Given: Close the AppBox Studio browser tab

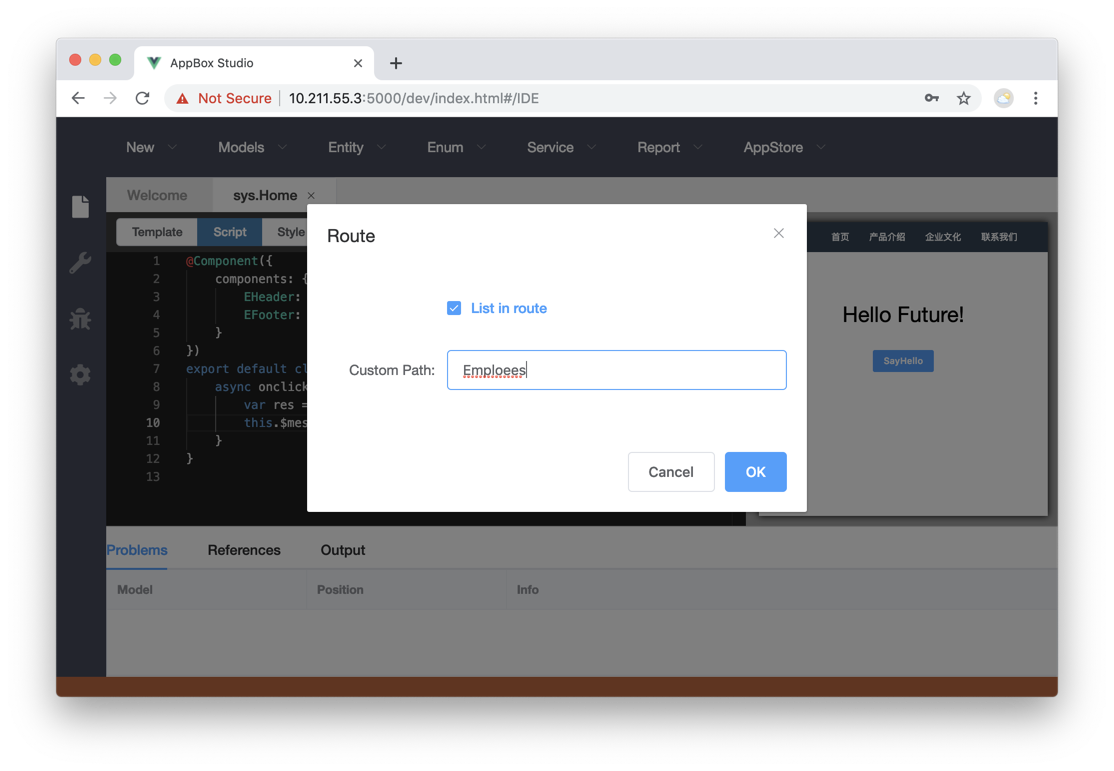Looking at the screenshot, I should (358, 63).
